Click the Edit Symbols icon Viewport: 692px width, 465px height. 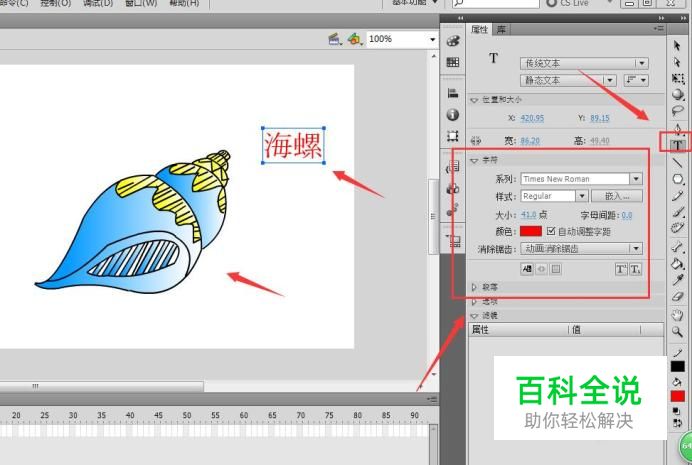coord(354,39)
